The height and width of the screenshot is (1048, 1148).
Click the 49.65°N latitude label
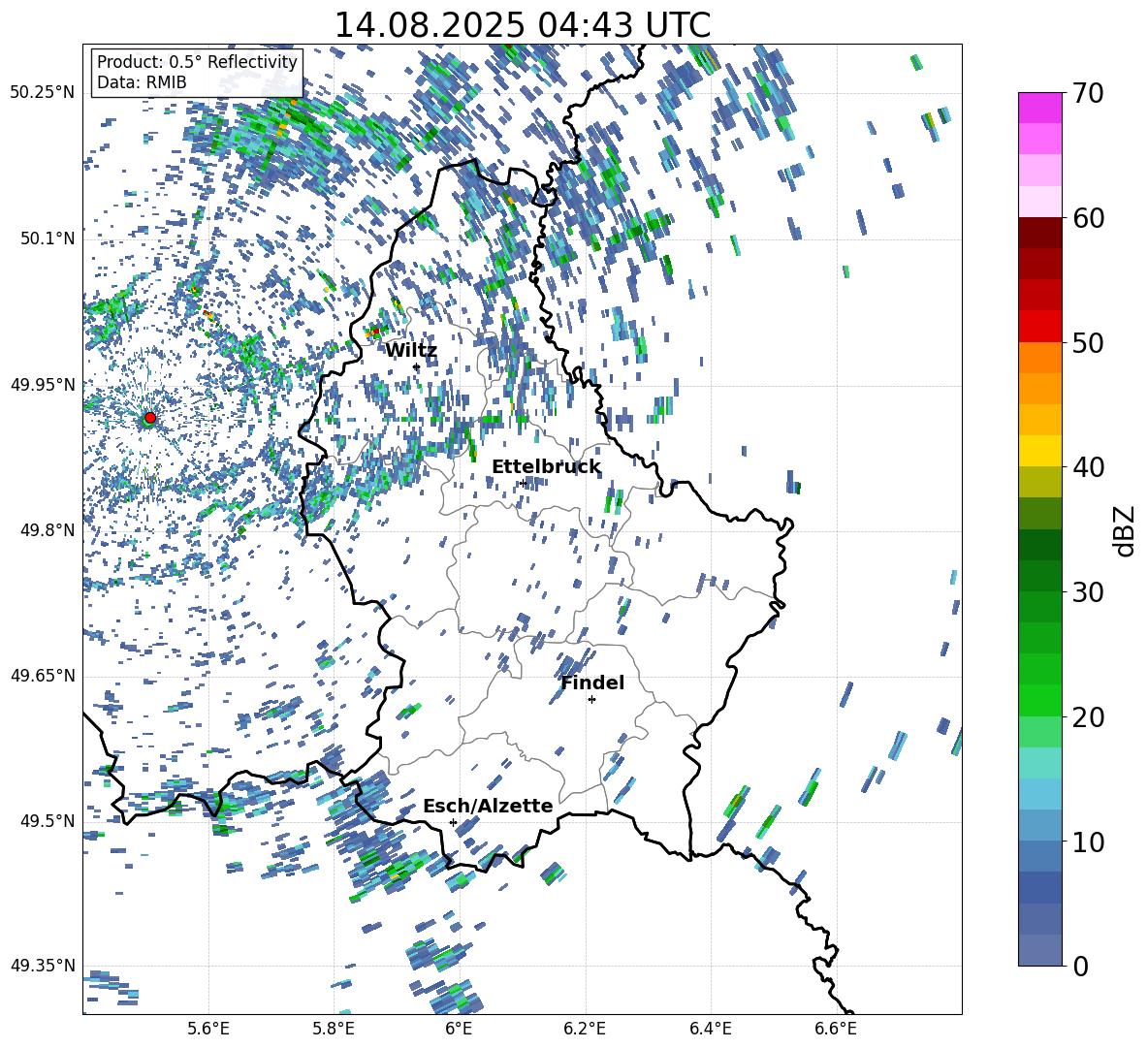point(43,675)
